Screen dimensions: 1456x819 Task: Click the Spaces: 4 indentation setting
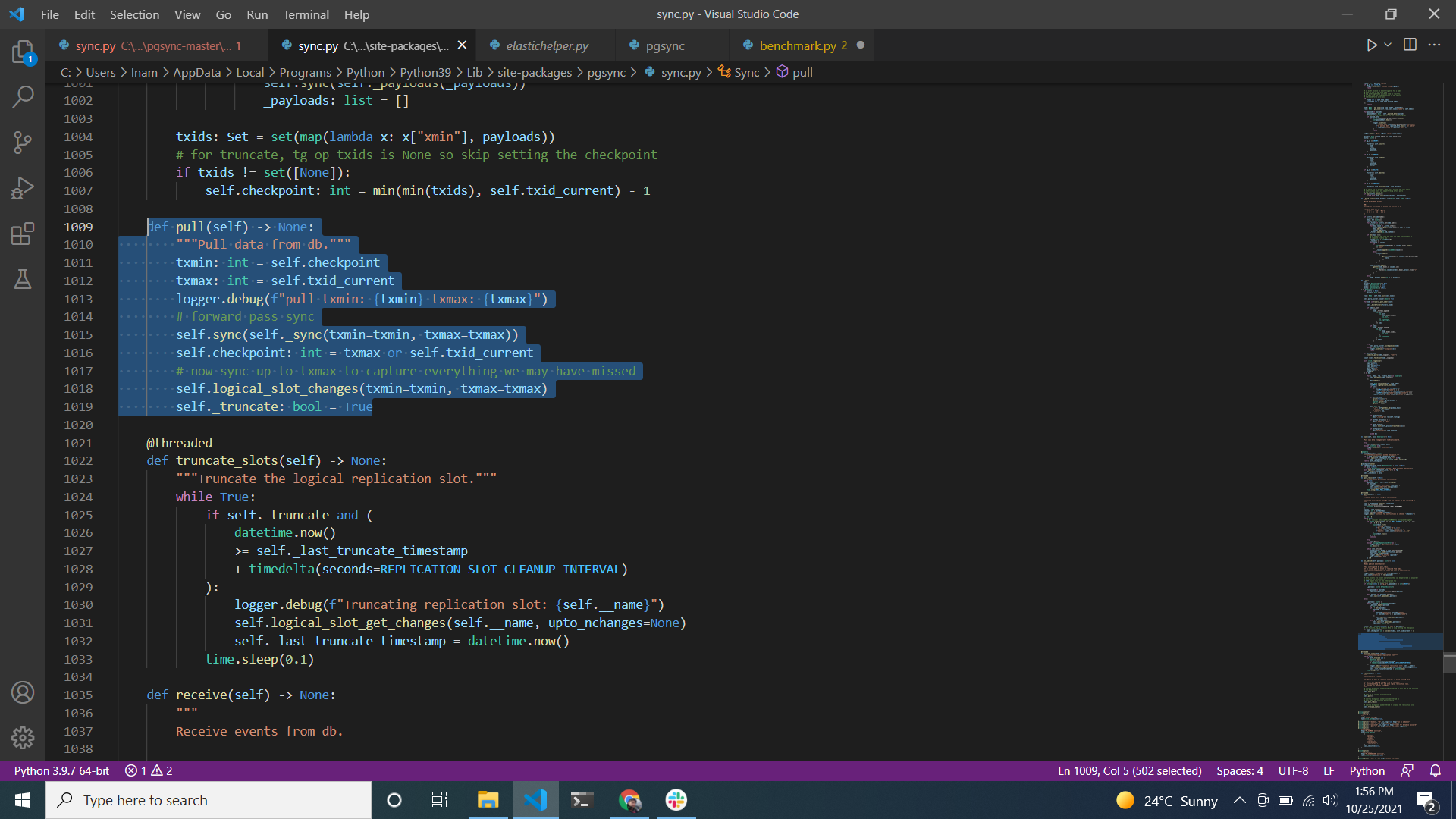coord(1239,770)
